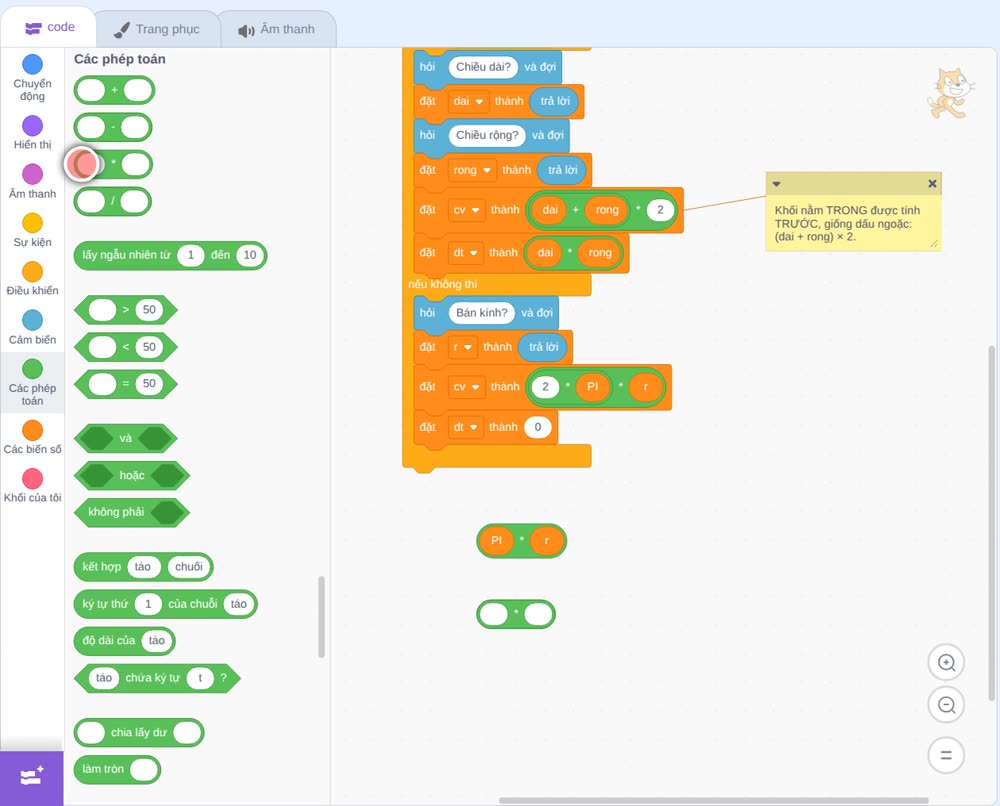
Task: Switch to the code tab
Action: [x=49, y=27]
